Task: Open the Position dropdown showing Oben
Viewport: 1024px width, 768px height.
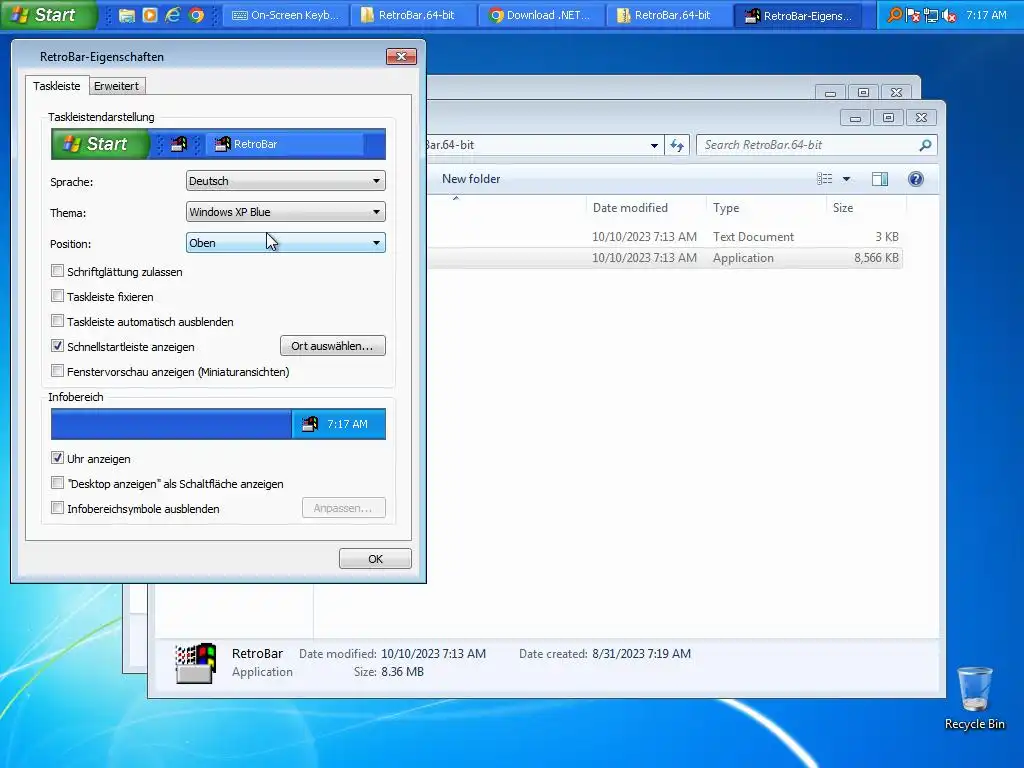Action: pyautogui.click(x=285, y=243)
